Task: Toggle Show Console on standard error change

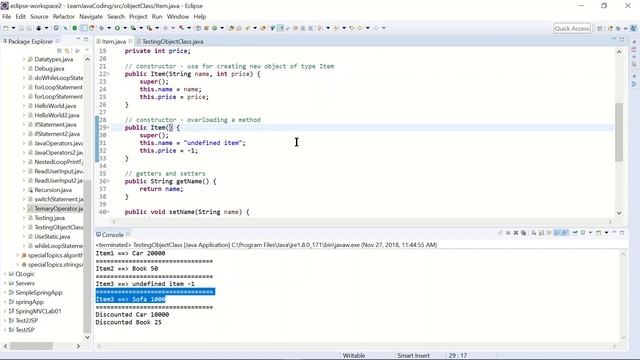Action: point(565,233)
